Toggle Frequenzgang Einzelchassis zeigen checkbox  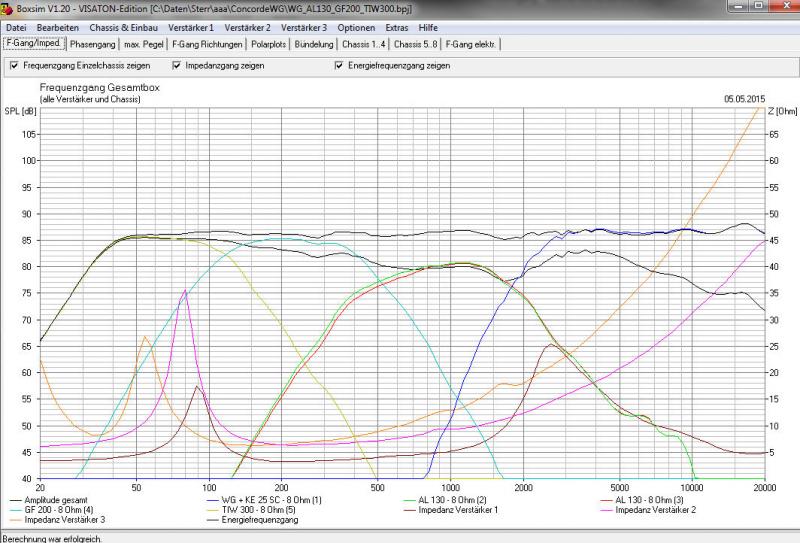(x=14, y=66)
